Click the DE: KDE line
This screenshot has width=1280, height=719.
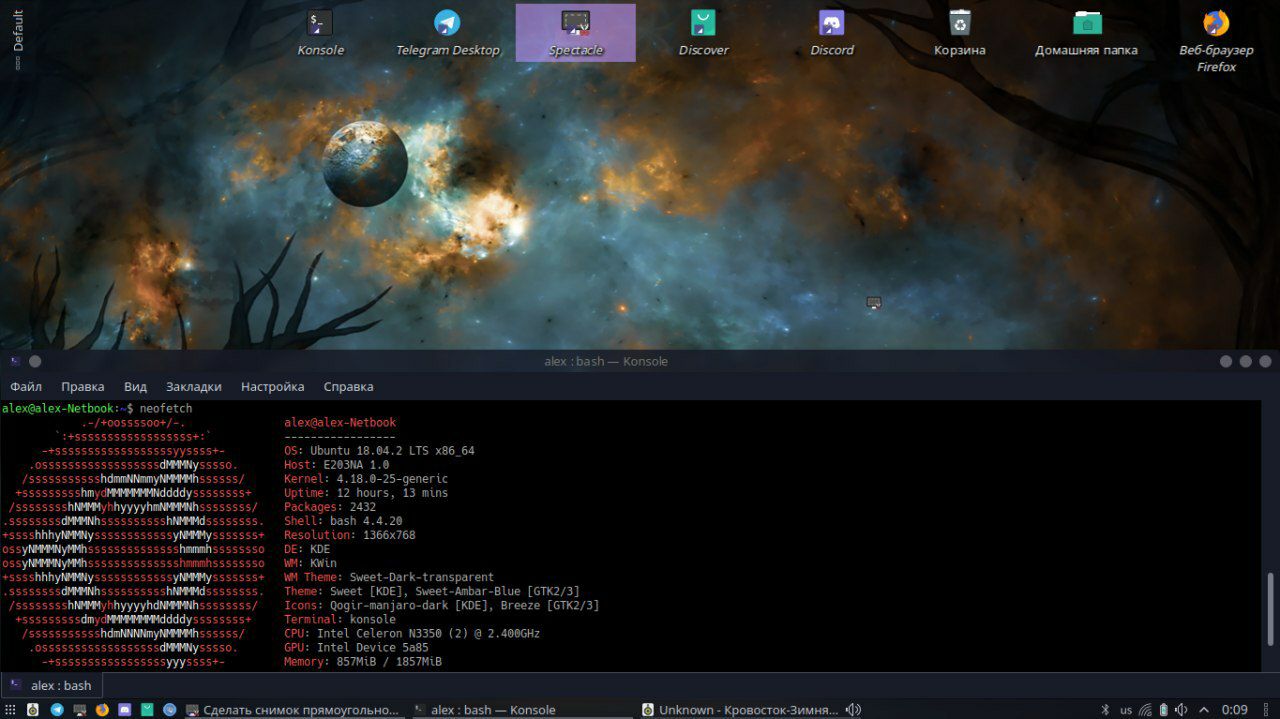[x=307, y=549]
